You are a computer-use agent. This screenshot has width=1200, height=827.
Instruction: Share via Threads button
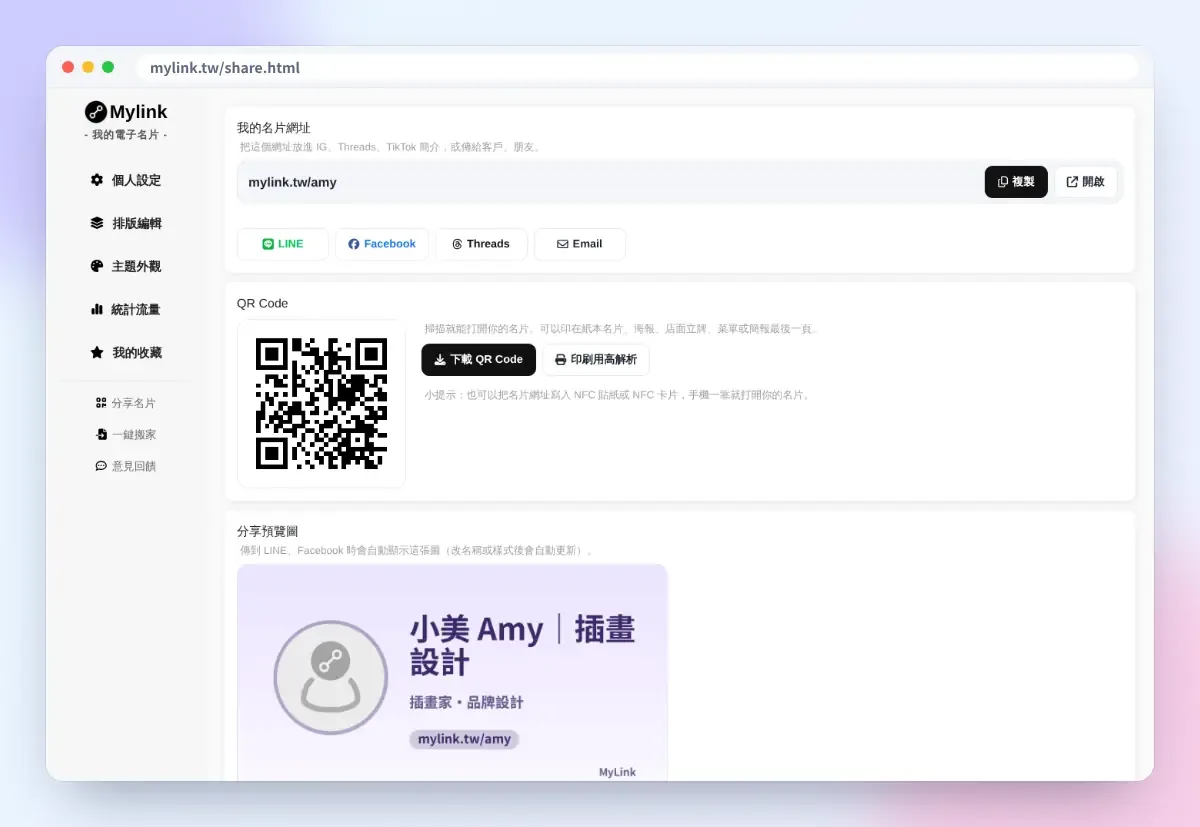click(481, 244)
